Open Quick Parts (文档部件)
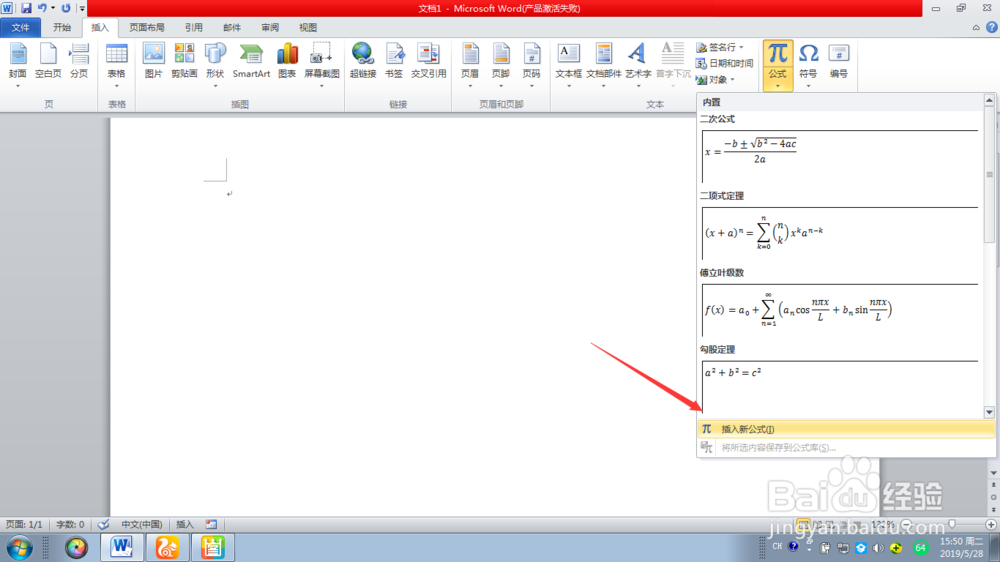This screenshot has height=562, width=1000. pos(603,65)
